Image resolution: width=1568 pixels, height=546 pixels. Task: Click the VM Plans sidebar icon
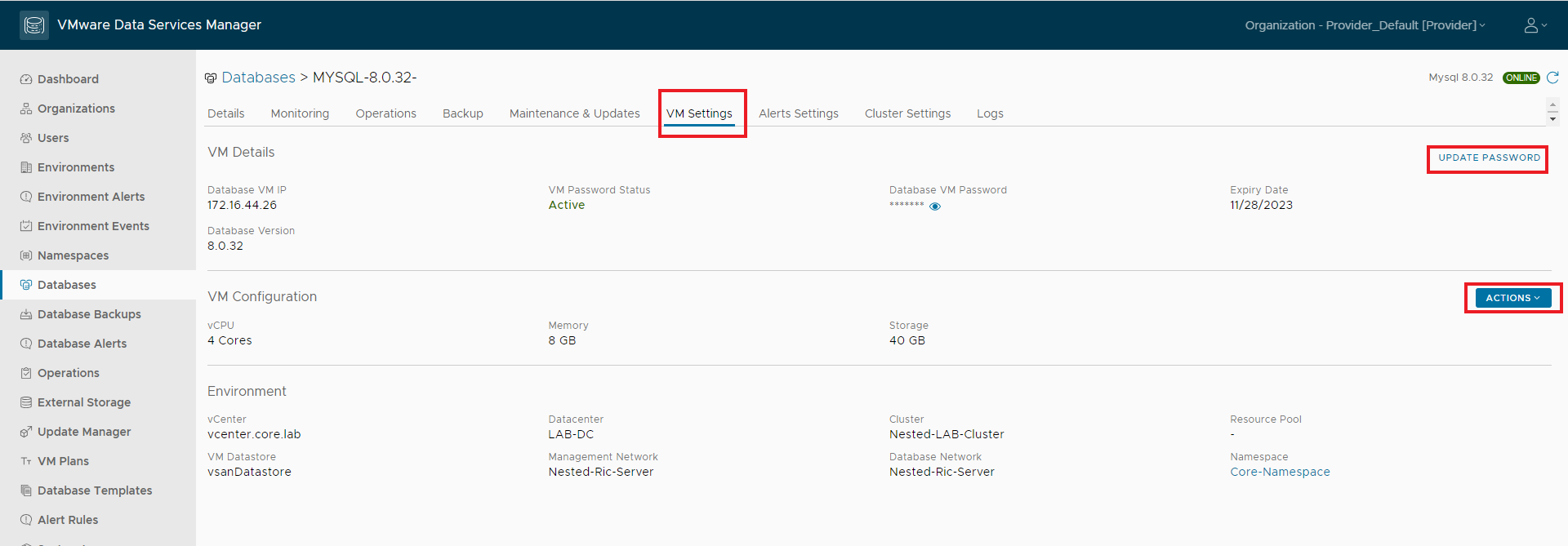26,461
